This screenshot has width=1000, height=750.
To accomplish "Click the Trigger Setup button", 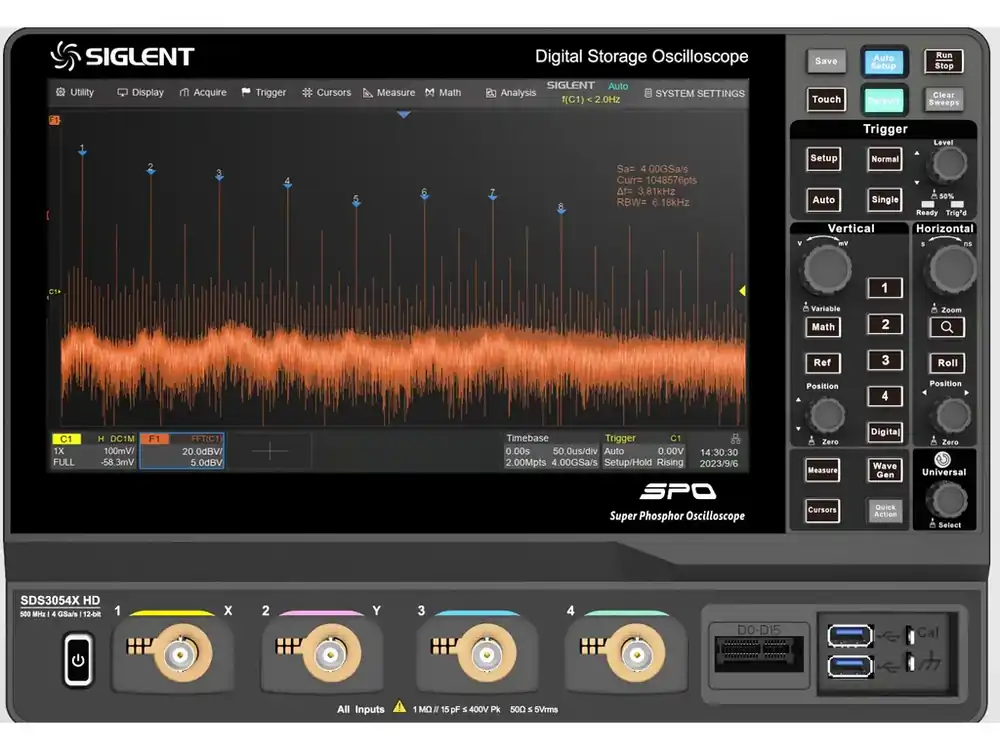I will pos(823,159).
